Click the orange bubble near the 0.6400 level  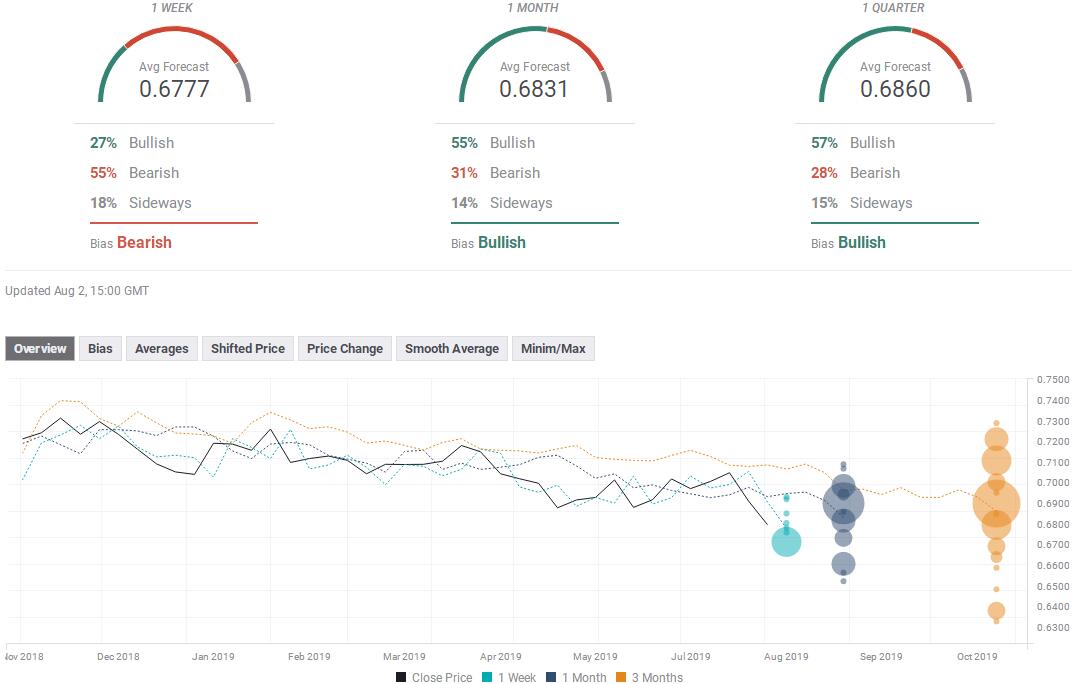(996, 611)
